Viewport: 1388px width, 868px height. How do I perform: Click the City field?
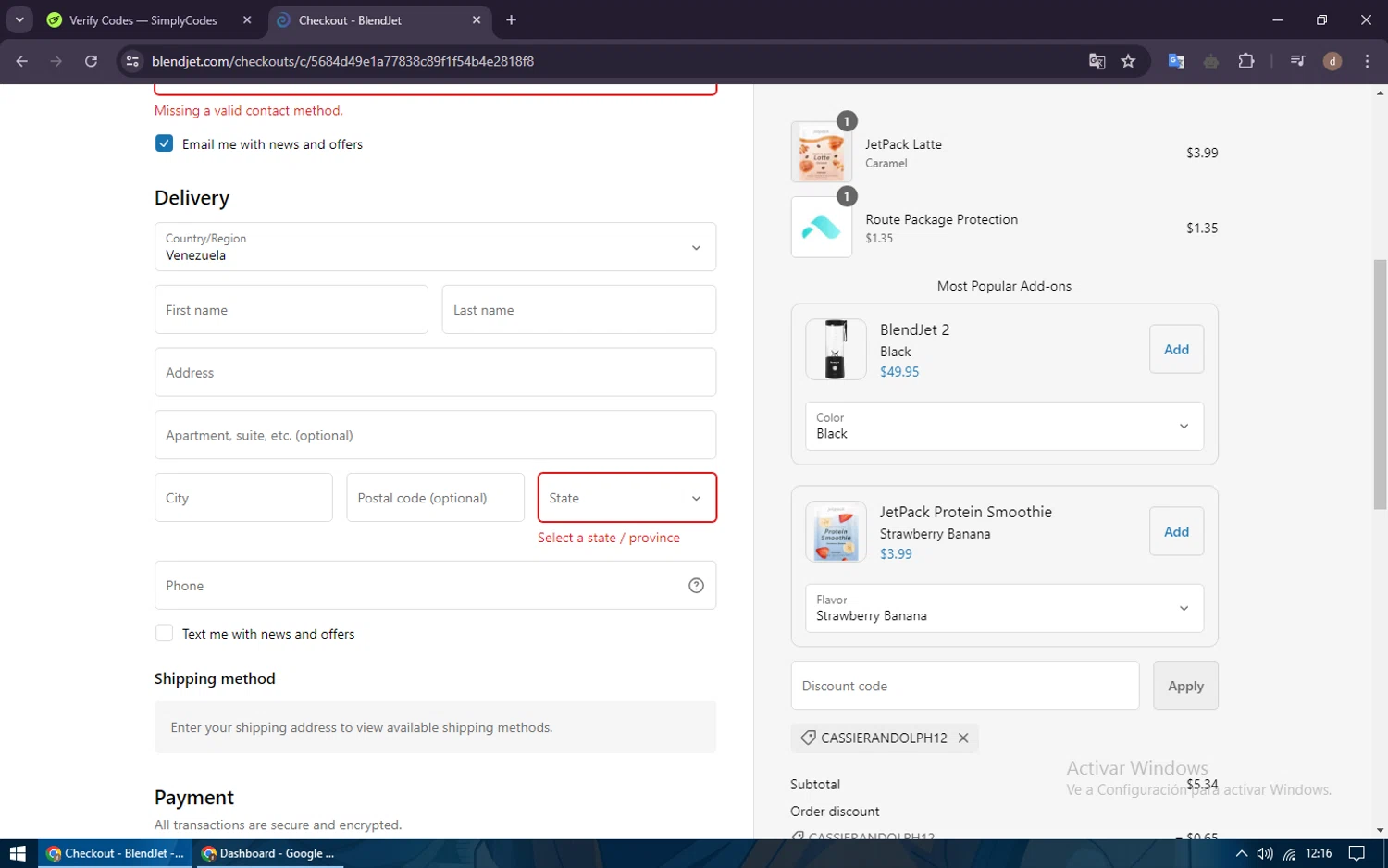243,498
